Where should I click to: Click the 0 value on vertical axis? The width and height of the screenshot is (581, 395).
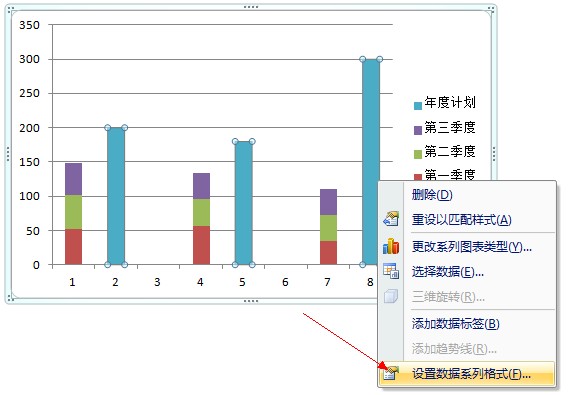[x=36, y=265]
